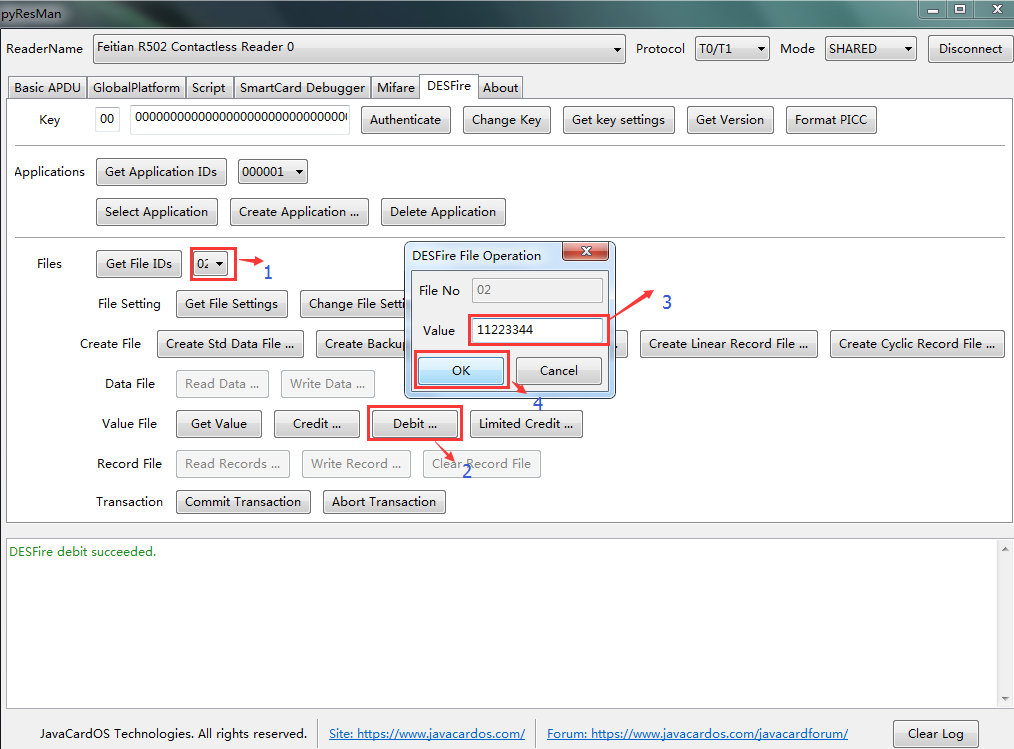The width and height of the screenshot is (1014, 749).
Task: Click the Disconnect button
Action: (970, 49)
